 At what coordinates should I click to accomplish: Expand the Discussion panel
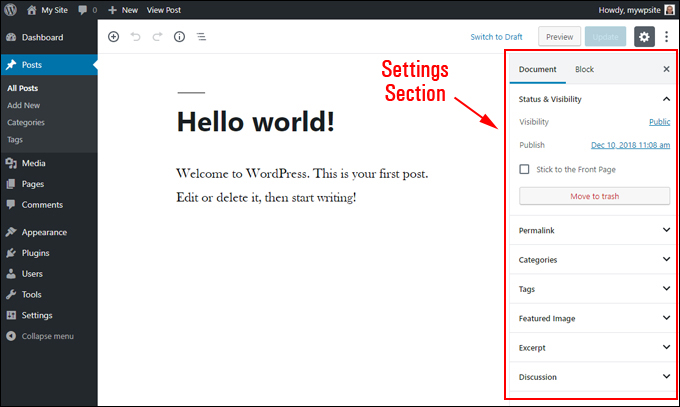pyautogui.click(x=592, y=377)
